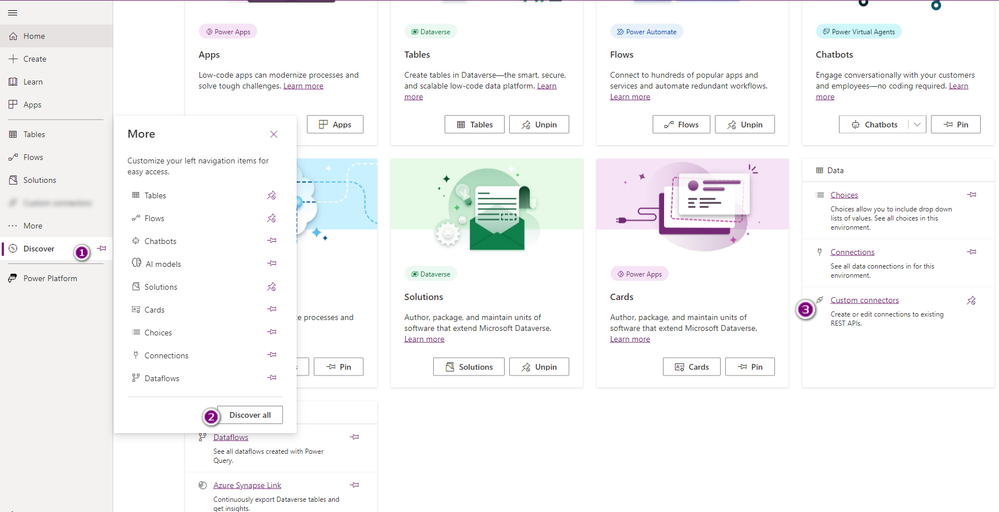The height and width of the screenshot is (512, 999).
Task: Open Apps in left navigation
Action: click(56, 104)
